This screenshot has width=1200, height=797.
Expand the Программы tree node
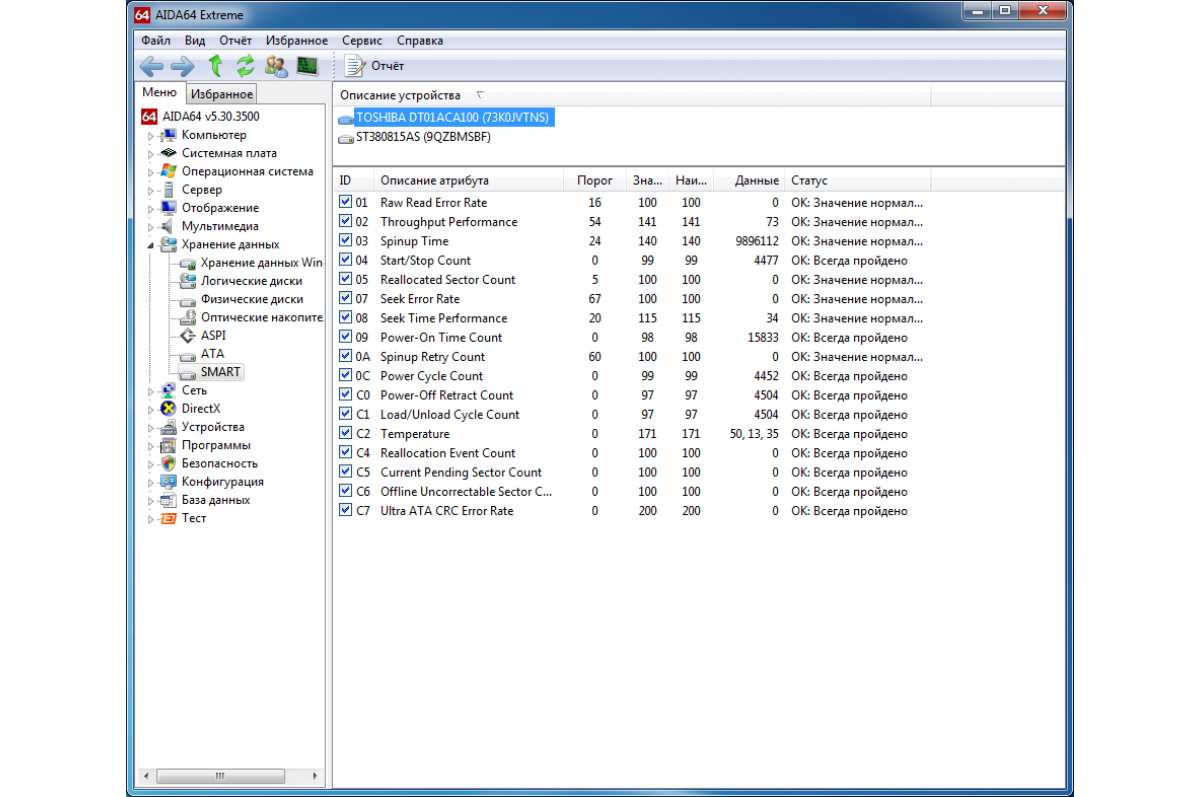click(x=151, y=446)
